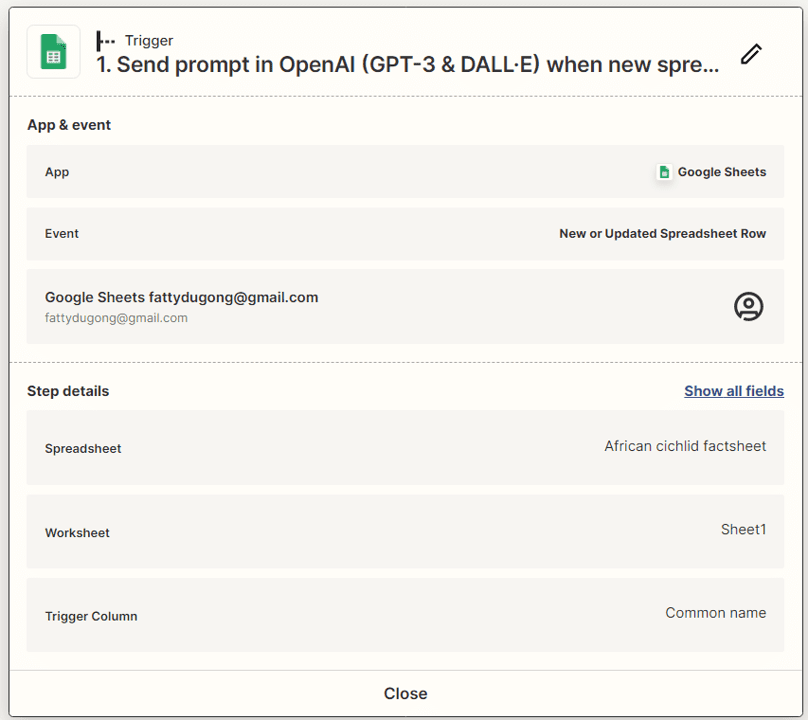Click the New or Updated Spreadsheet Row value

pos(663,233)
